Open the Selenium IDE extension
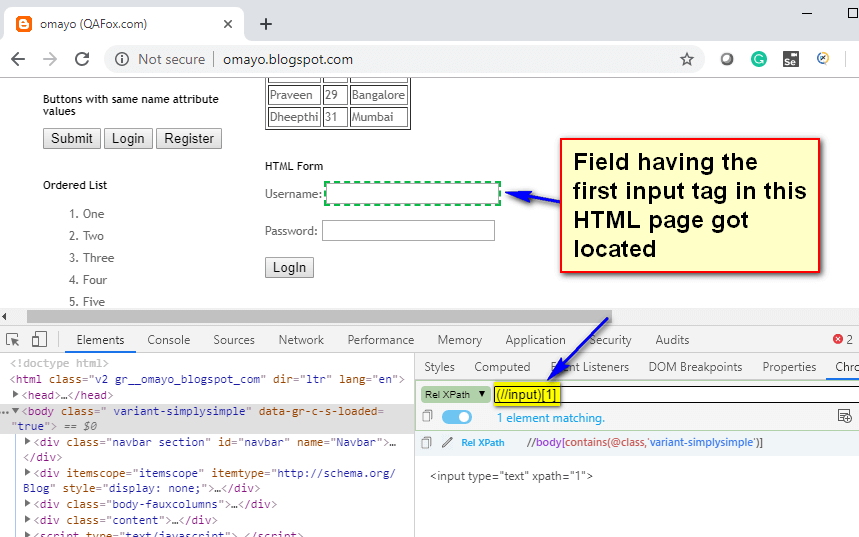859x537 pixels. pos(791,59)
